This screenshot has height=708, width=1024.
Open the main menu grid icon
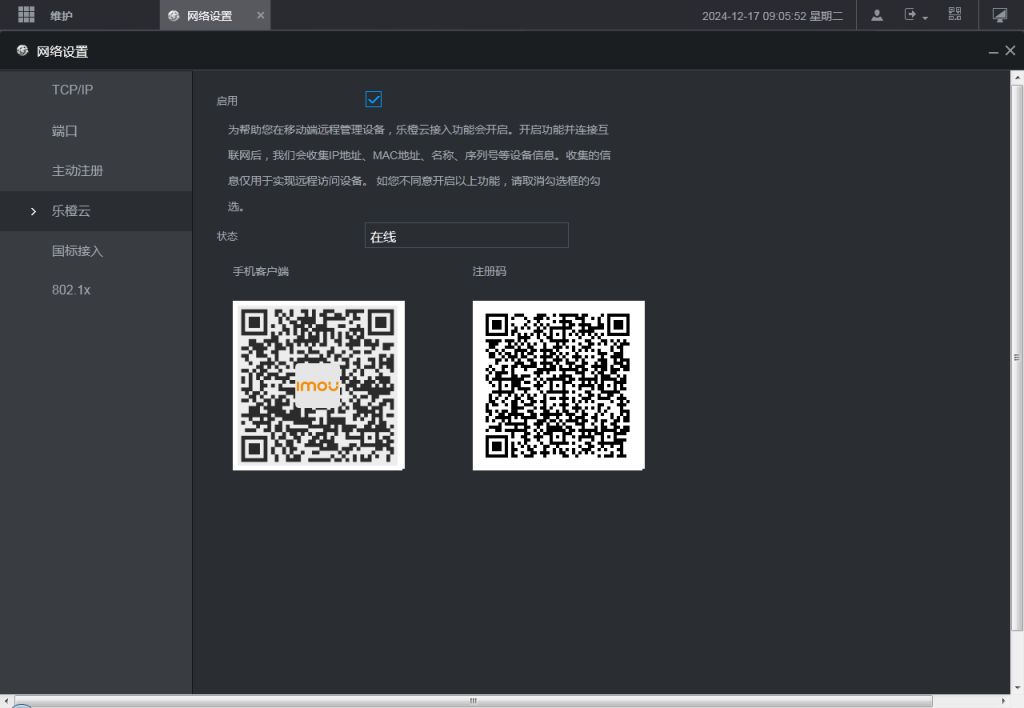[x=26, y=15]
